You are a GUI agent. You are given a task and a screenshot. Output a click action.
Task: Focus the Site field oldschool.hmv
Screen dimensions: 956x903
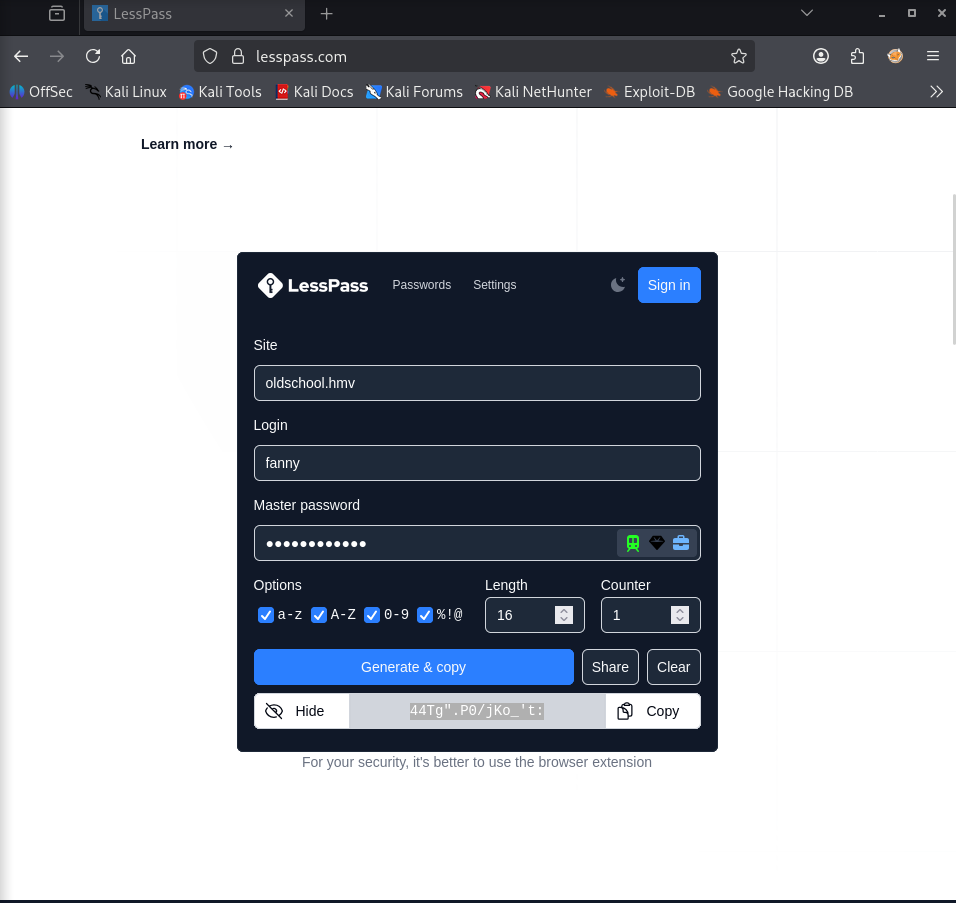click(477, 383)
